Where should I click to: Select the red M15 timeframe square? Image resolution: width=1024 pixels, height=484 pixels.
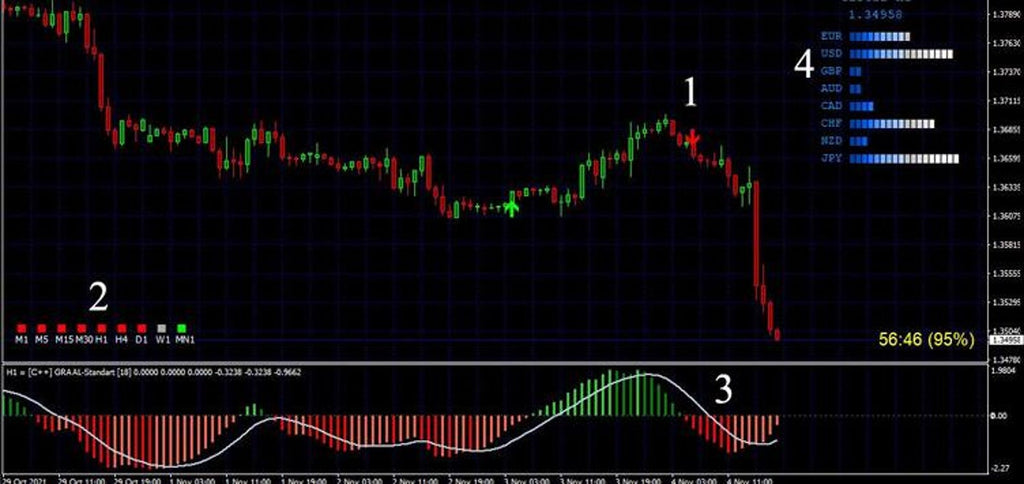[62, 327]
